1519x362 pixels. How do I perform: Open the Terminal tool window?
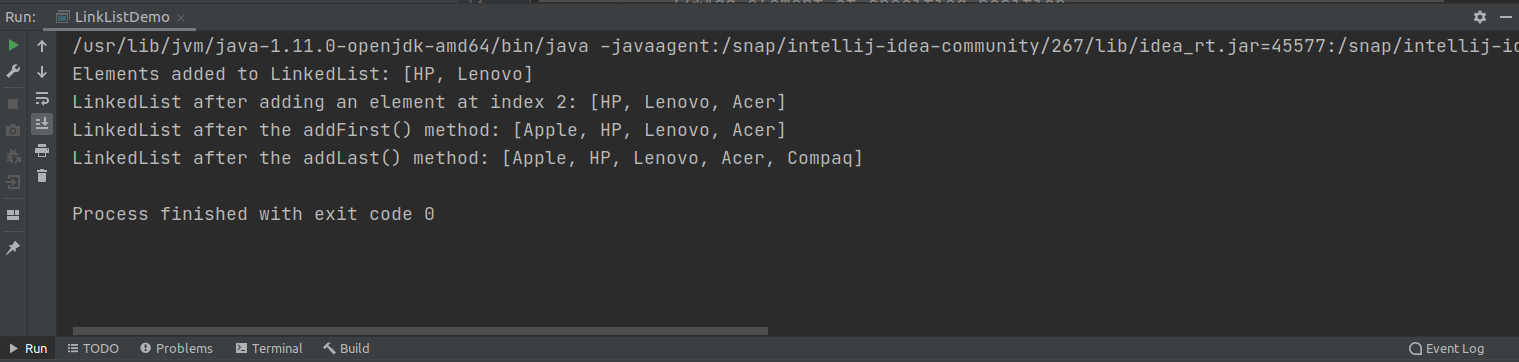(269, 348)
